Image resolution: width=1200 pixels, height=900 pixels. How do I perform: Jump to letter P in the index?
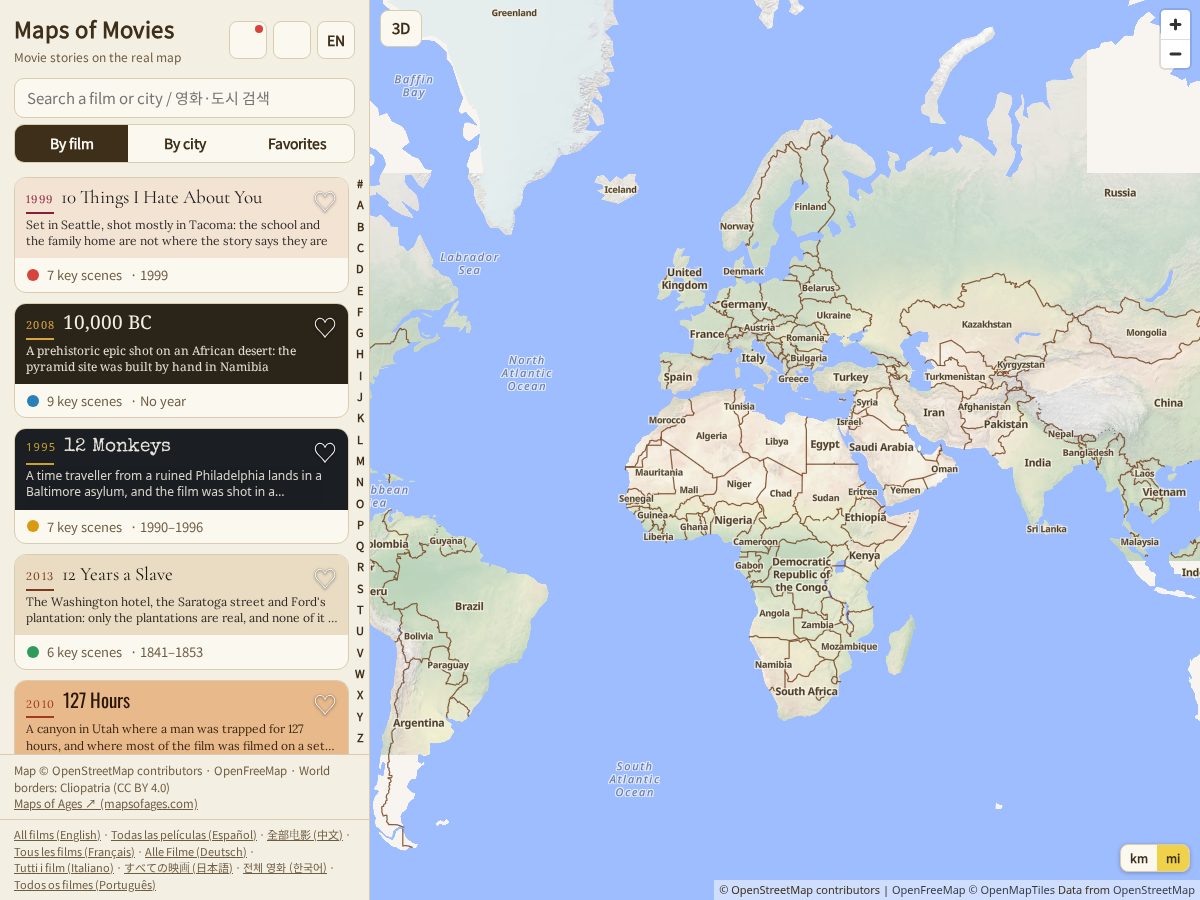point(360,525)
